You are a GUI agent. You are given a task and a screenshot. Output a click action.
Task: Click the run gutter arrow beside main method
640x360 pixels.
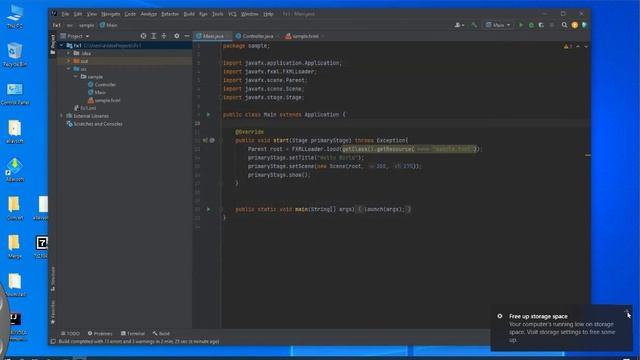point(208,209)
